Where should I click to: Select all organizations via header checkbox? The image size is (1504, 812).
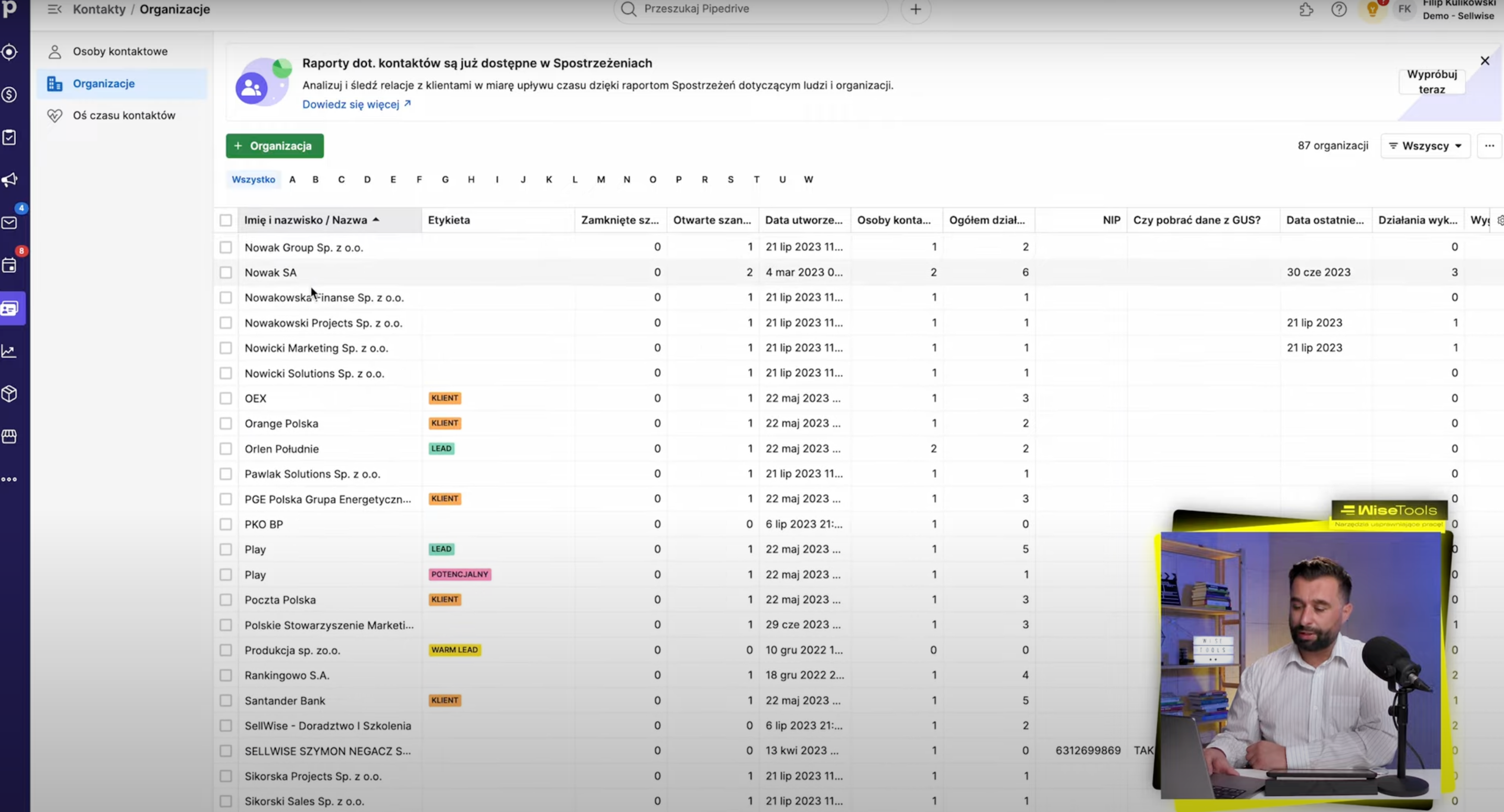coord(226,220)
